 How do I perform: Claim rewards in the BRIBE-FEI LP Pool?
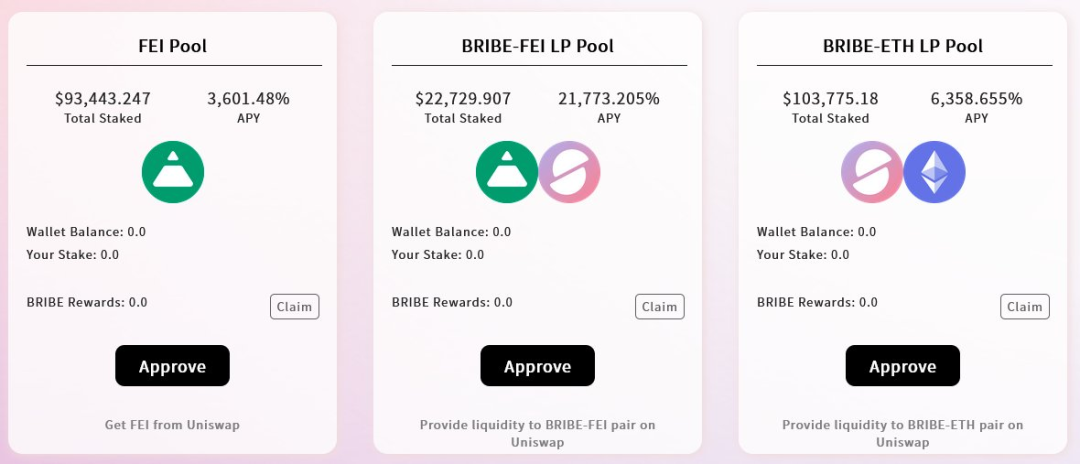[659, 307]
